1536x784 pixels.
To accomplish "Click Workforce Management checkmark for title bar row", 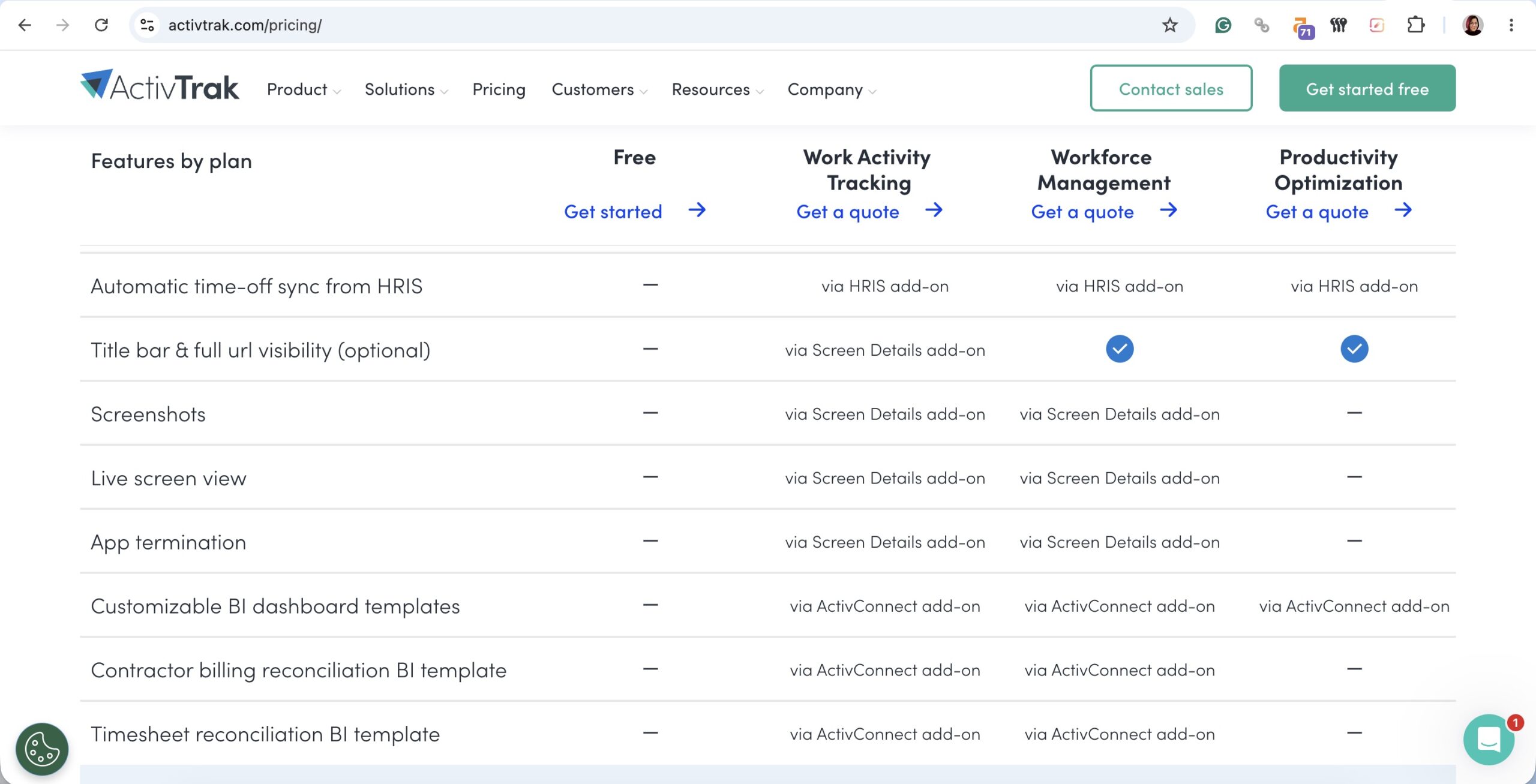I will [1120, 349].
